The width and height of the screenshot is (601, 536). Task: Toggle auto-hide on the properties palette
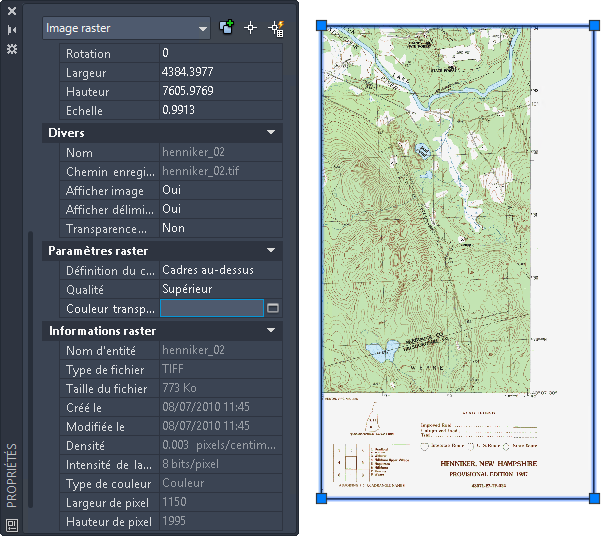pos(12,30)
